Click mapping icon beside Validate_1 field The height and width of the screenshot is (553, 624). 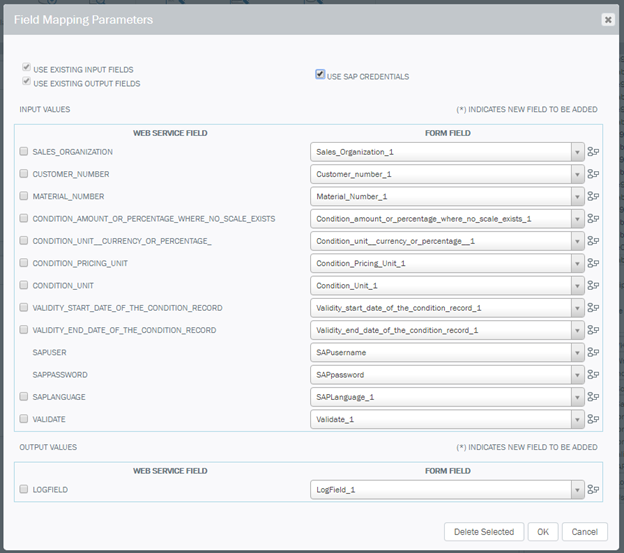[593, 419]
